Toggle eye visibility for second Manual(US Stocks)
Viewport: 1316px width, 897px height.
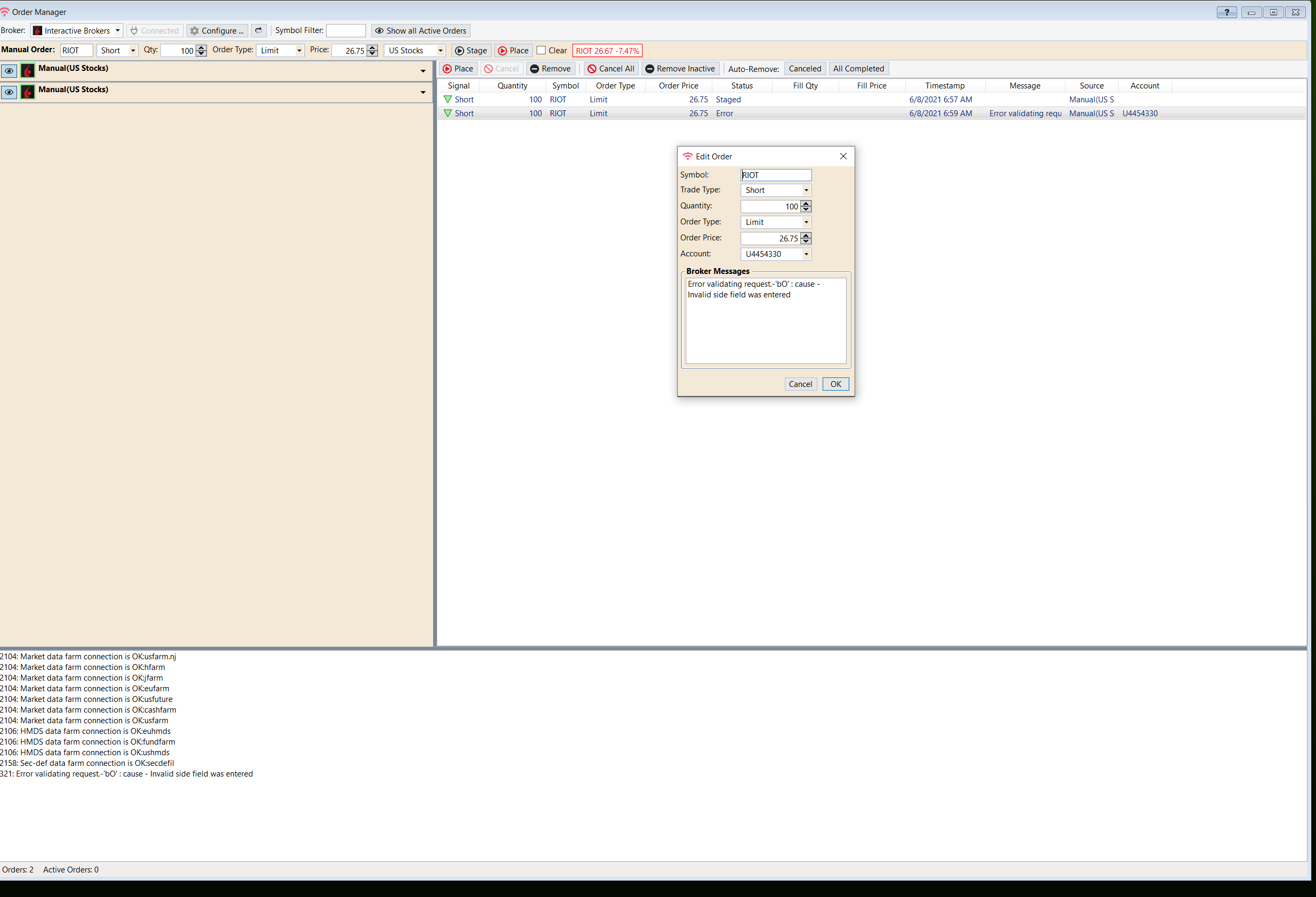[x=9, y=92]
